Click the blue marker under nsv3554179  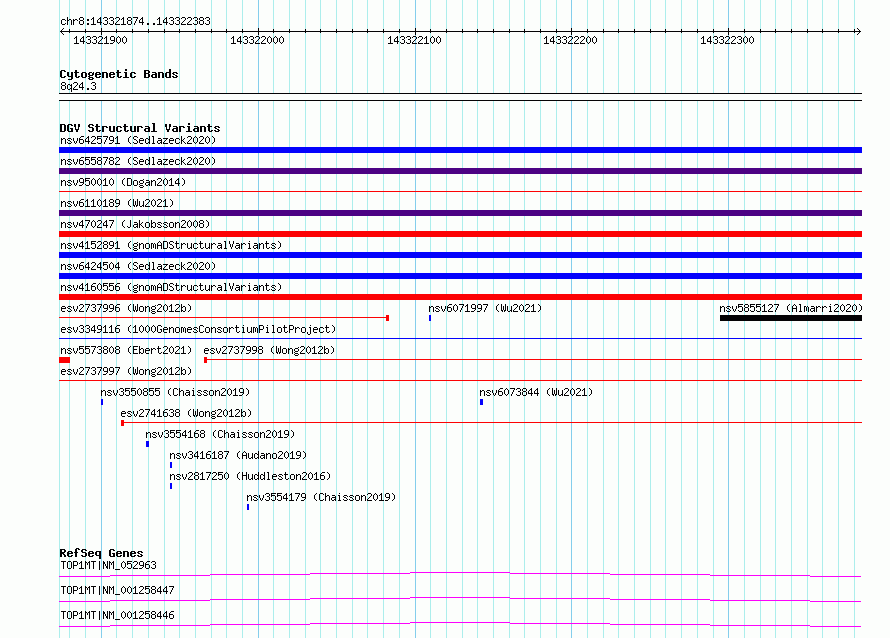coord(248,507)
